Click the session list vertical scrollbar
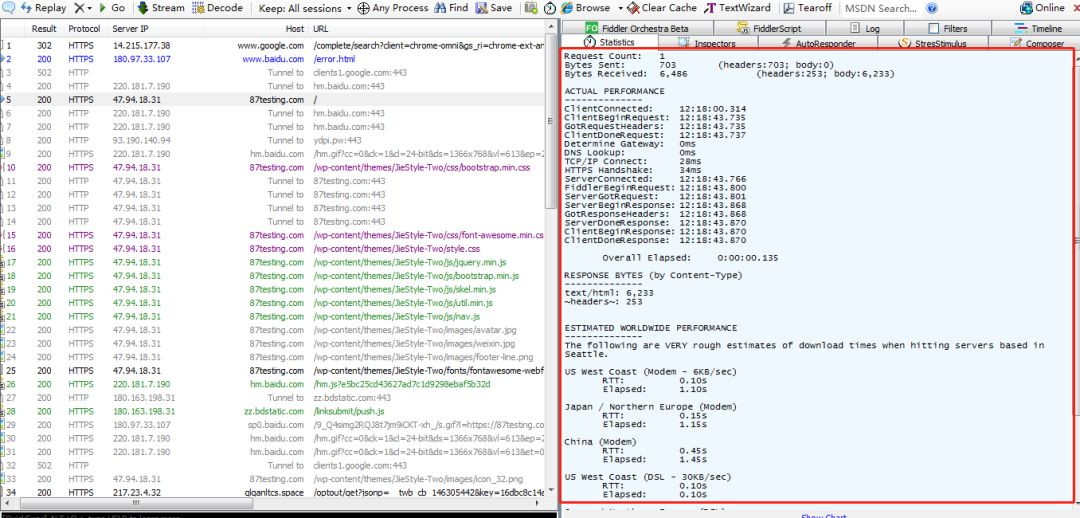 [550, 121]
